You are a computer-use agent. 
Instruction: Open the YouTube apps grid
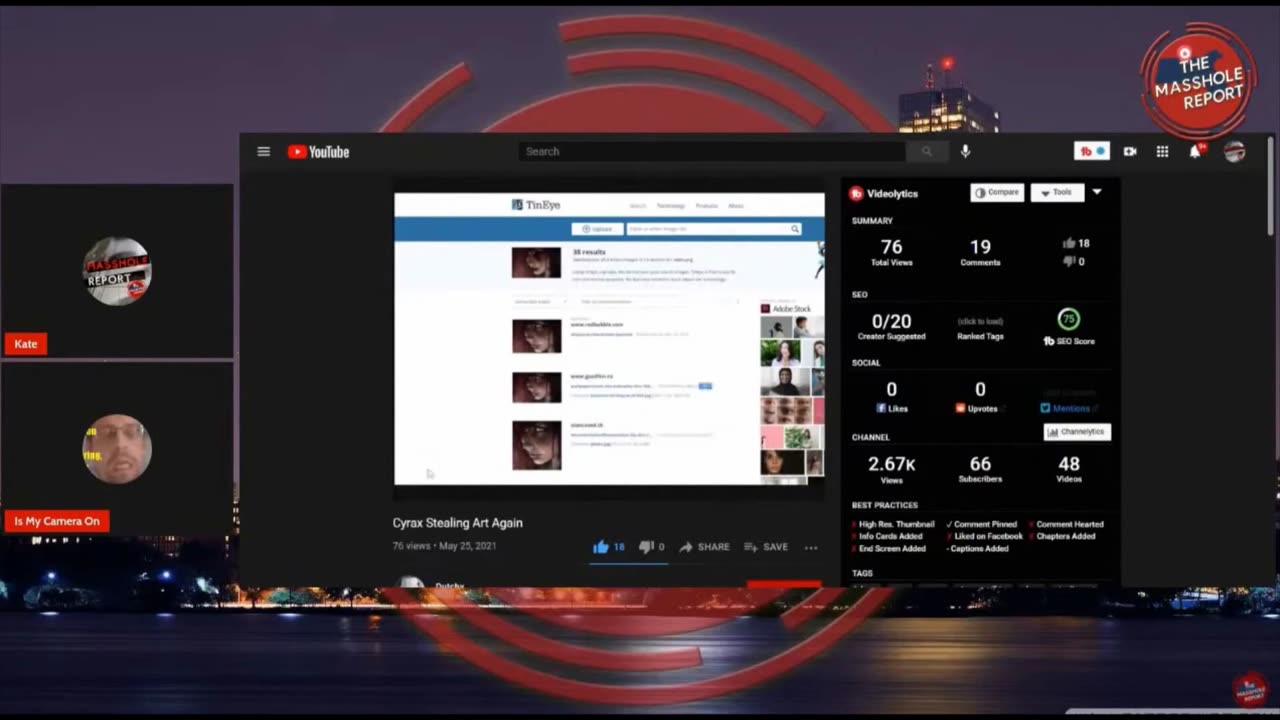1162,151
